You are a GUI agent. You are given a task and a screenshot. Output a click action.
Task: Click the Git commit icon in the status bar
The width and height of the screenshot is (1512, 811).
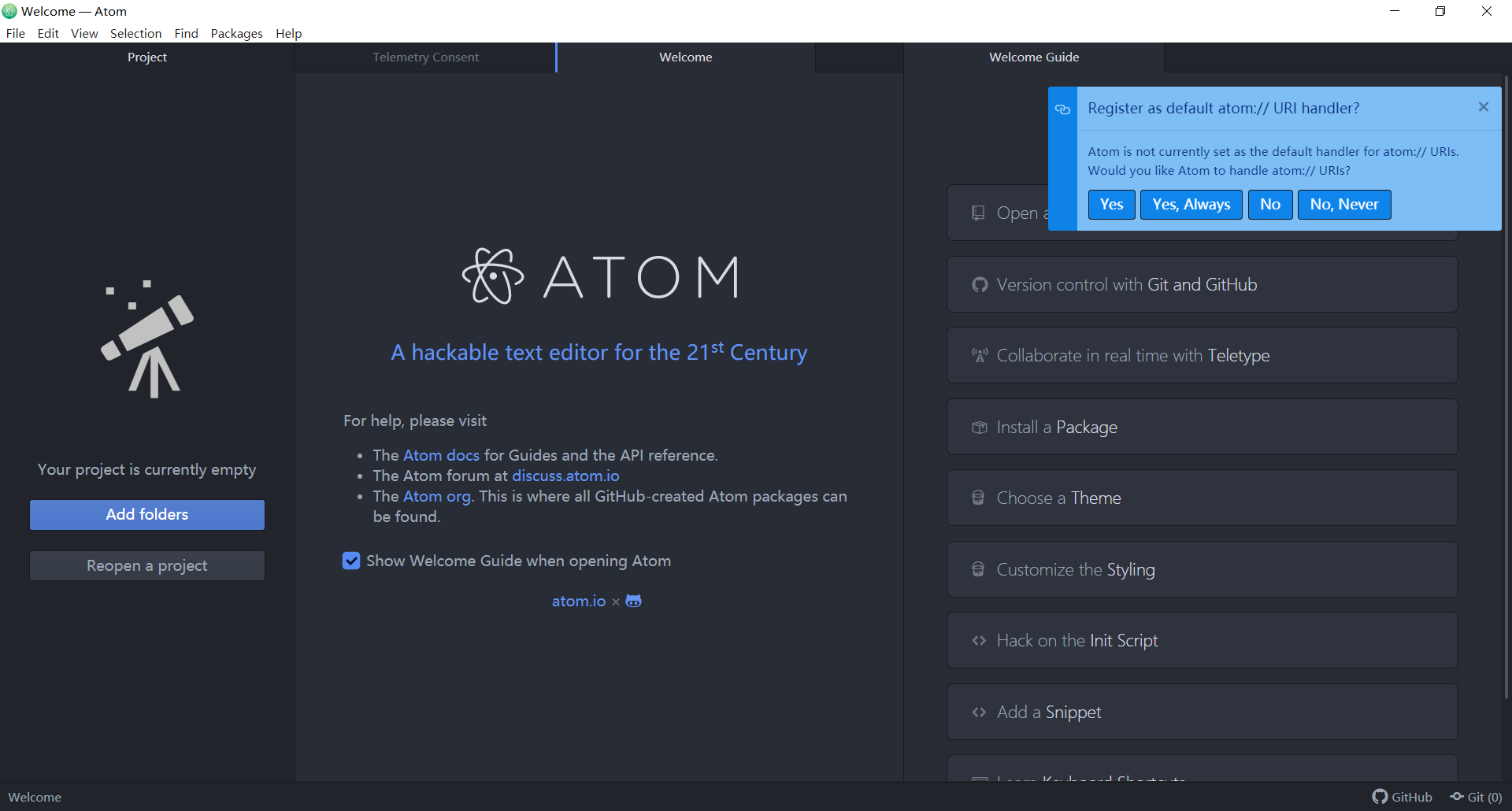pos(1457,797)
